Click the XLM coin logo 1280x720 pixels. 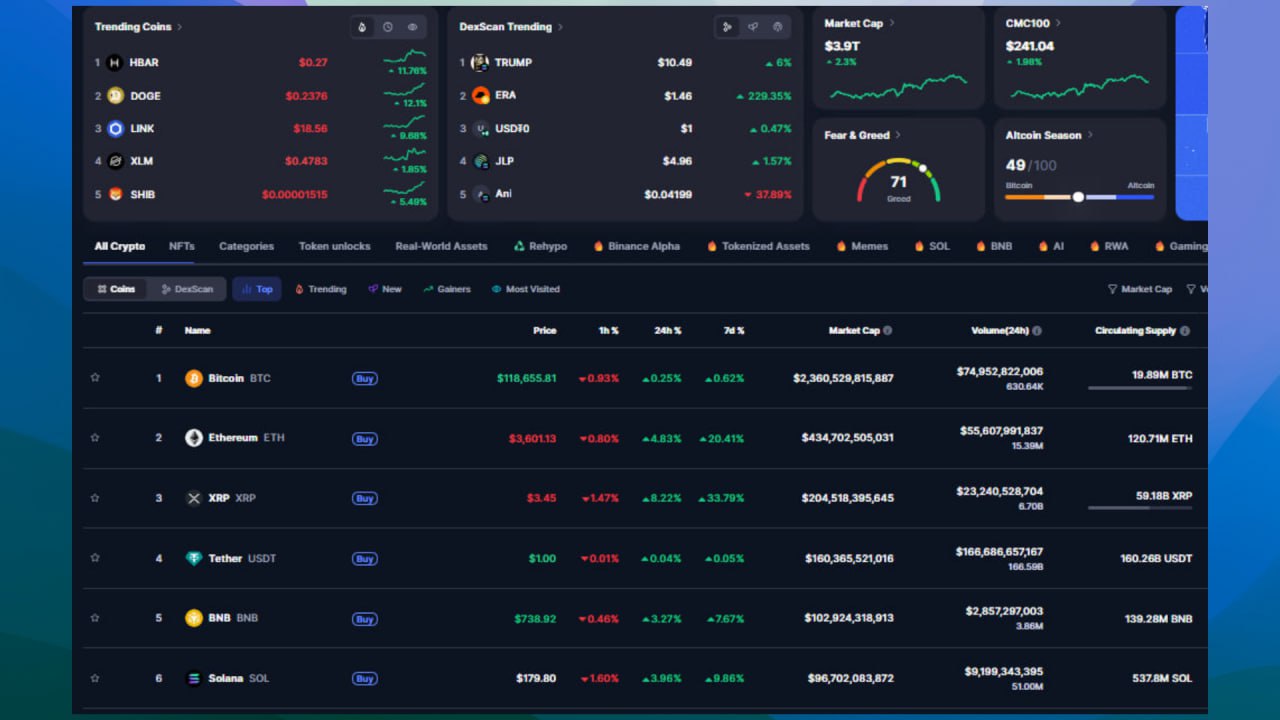pos(115,161)
